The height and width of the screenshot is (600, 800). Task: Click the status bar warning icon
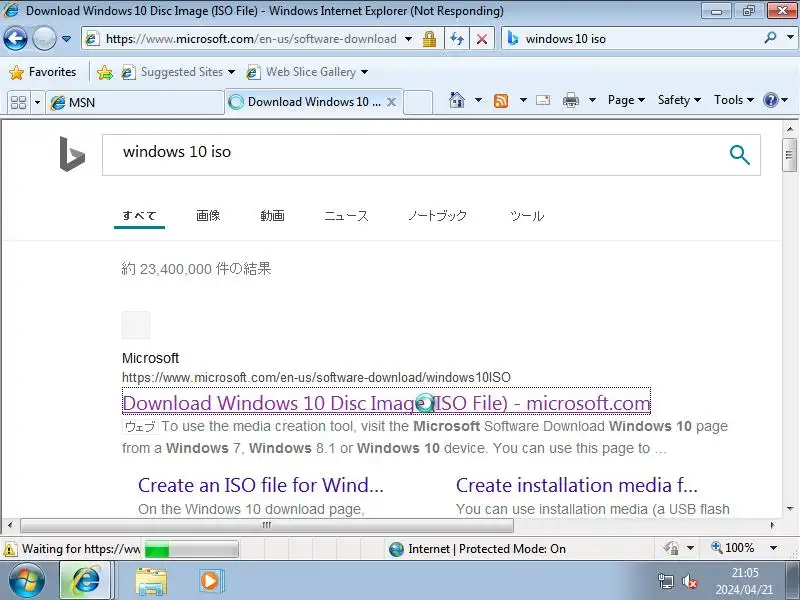click(x=9, y=549)
